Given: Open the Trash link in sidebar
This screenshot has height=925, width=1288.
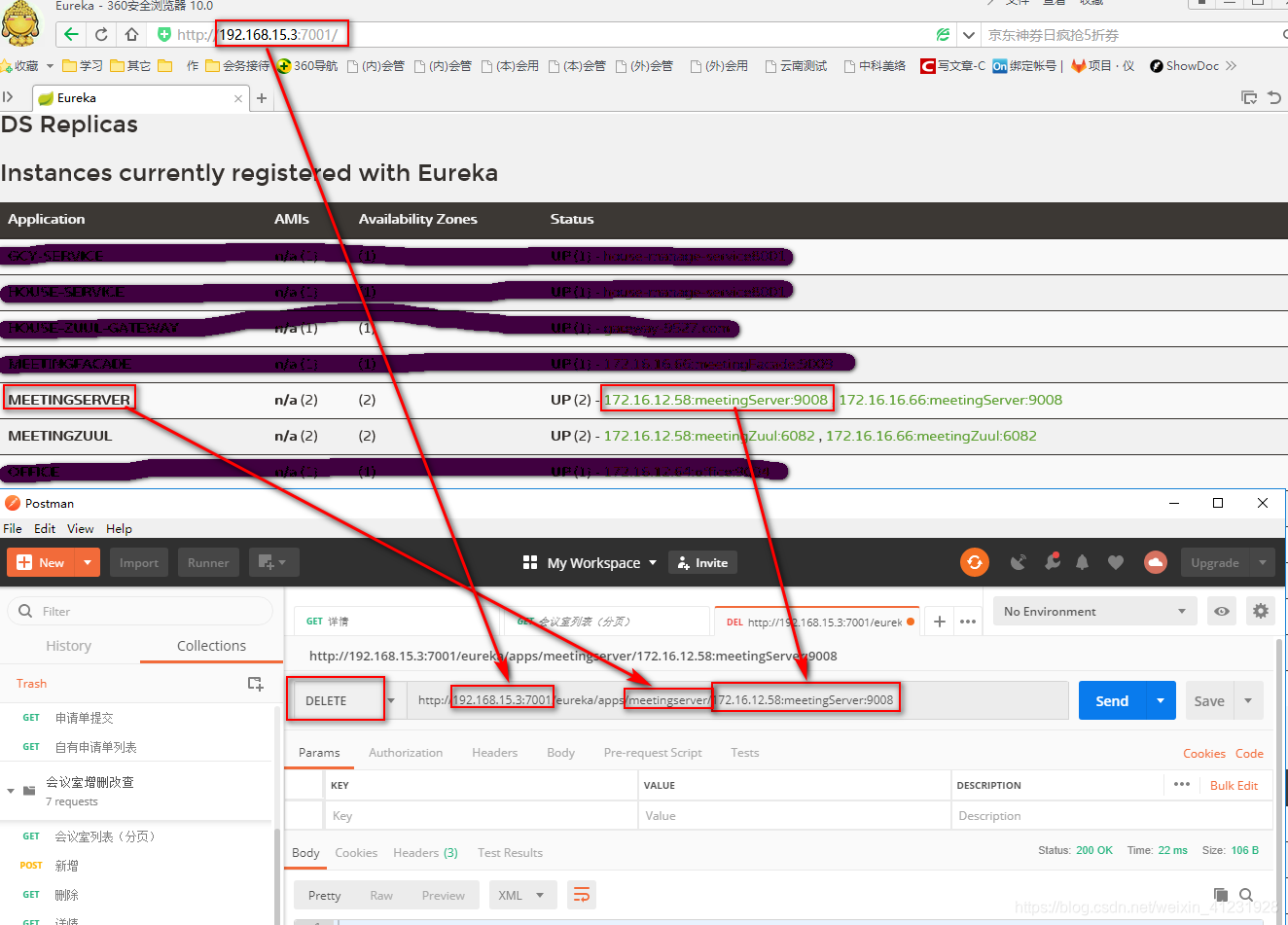Looking at the screenshot, I should coord(31,684).
